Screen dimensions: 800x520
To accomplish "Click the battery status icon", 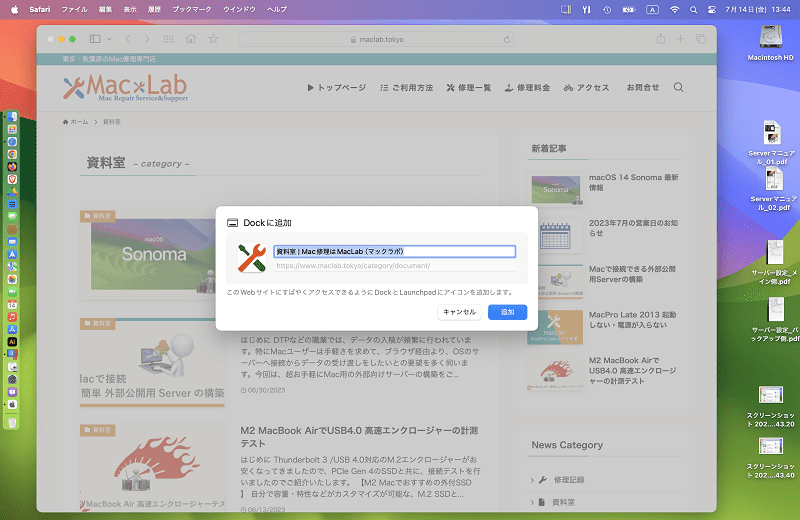I will (x=629, y=9).
